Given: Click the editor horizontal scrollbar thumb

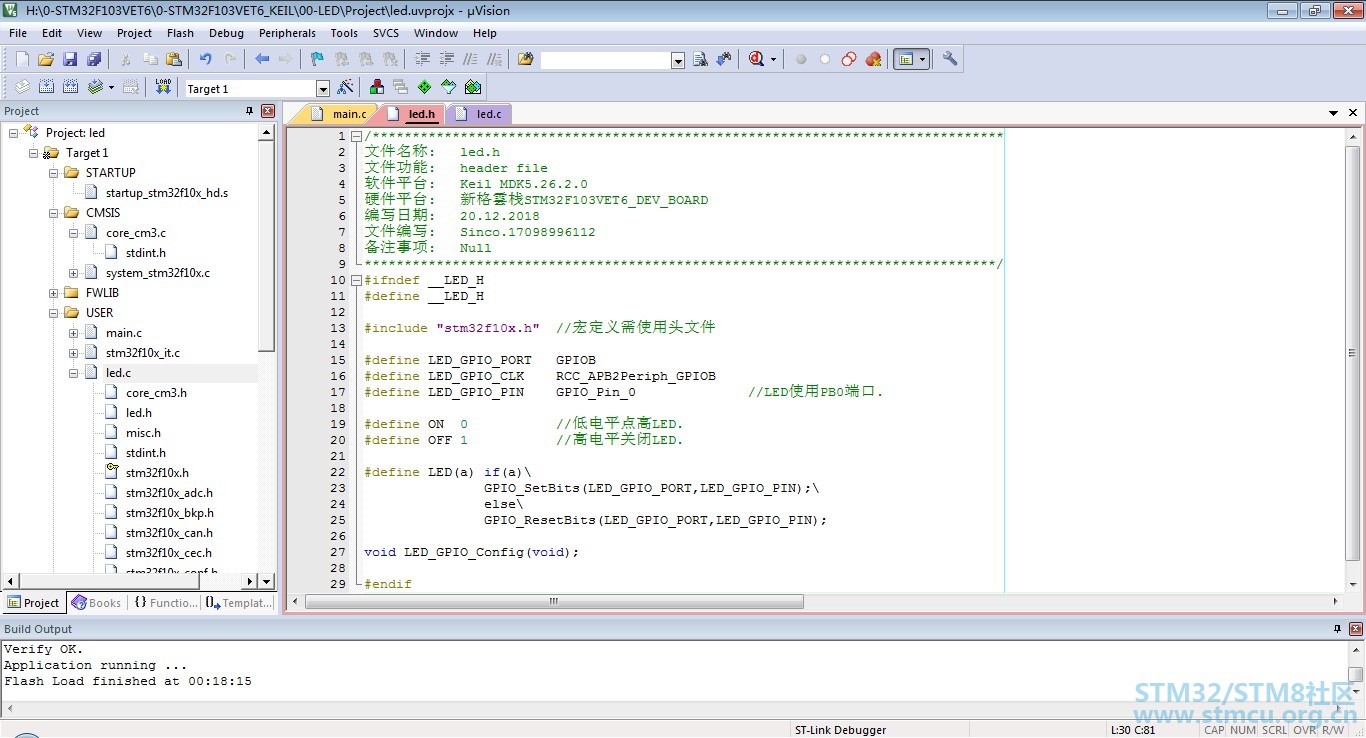Looking at the screenshot, I should [553, 602].
